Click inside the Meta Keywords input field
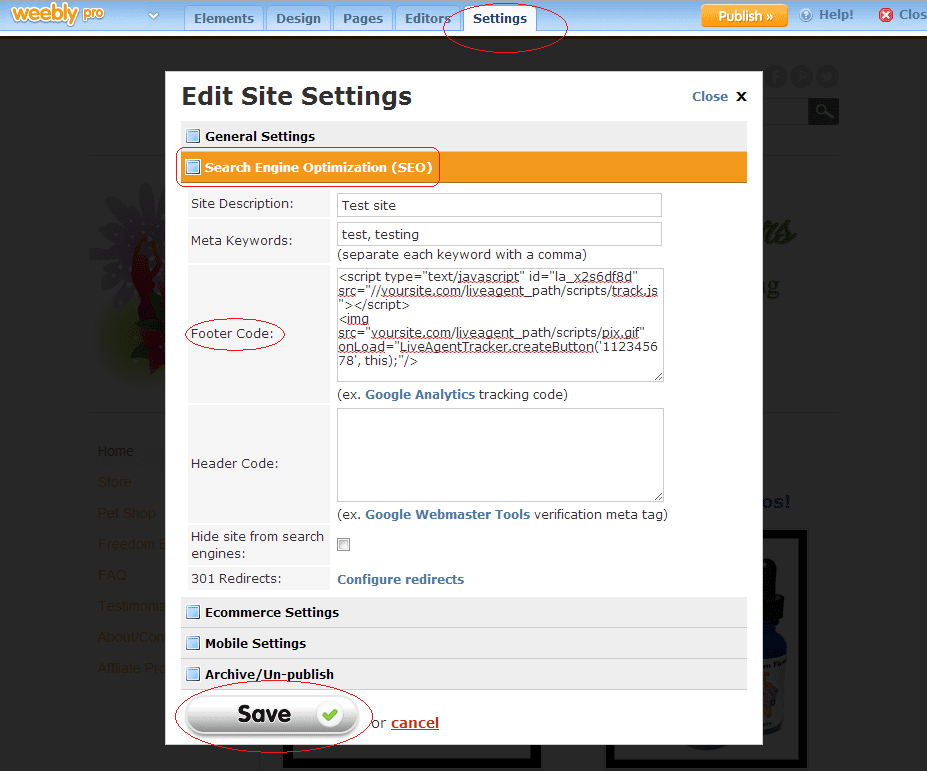This screenshot has height=771, width=927. tap(498, 232)
